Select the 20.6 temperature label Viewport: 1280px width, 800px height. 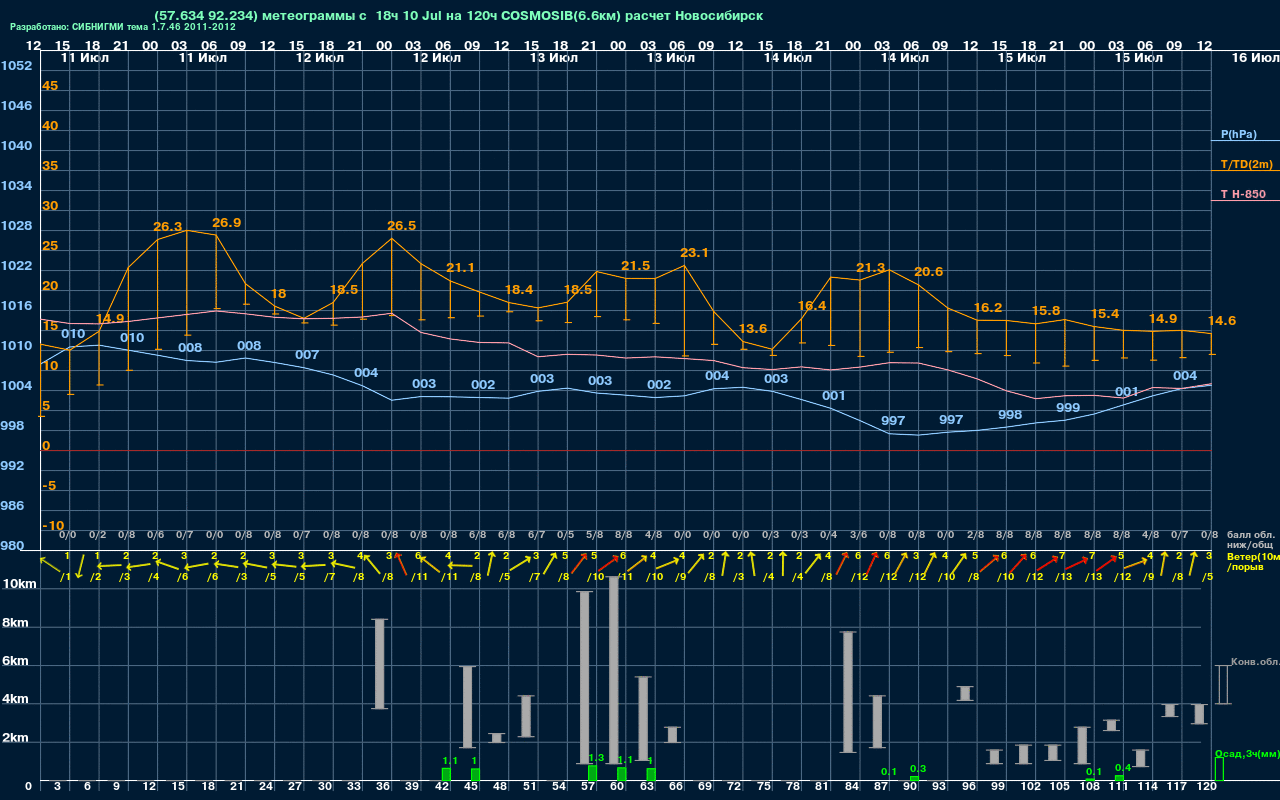click(x=928, y=272)
